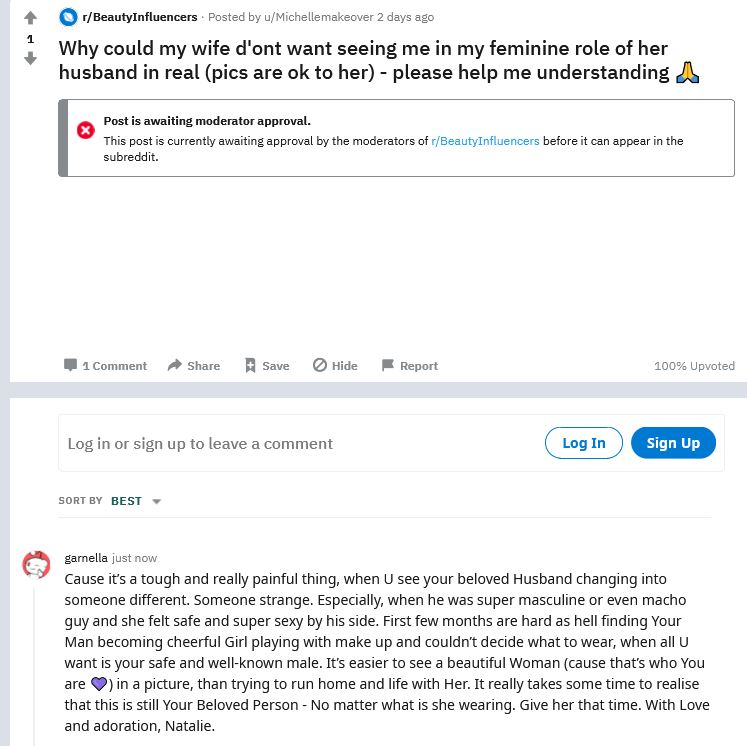Open the Sort By Best dropdown
Viewport: 747px width, 746px height.
136,501
